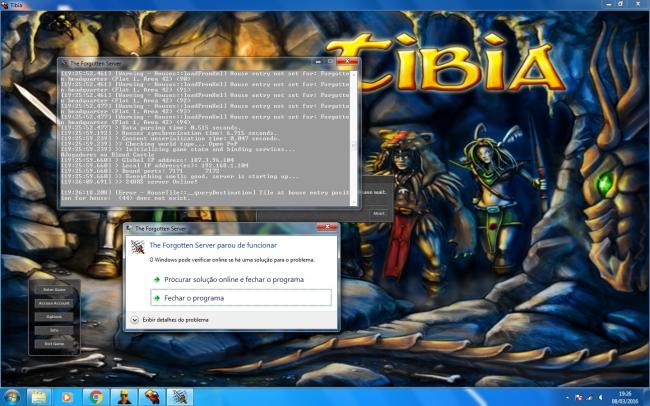Click the yellow-helmet character taskbar icon

click(x=124, y=397)
